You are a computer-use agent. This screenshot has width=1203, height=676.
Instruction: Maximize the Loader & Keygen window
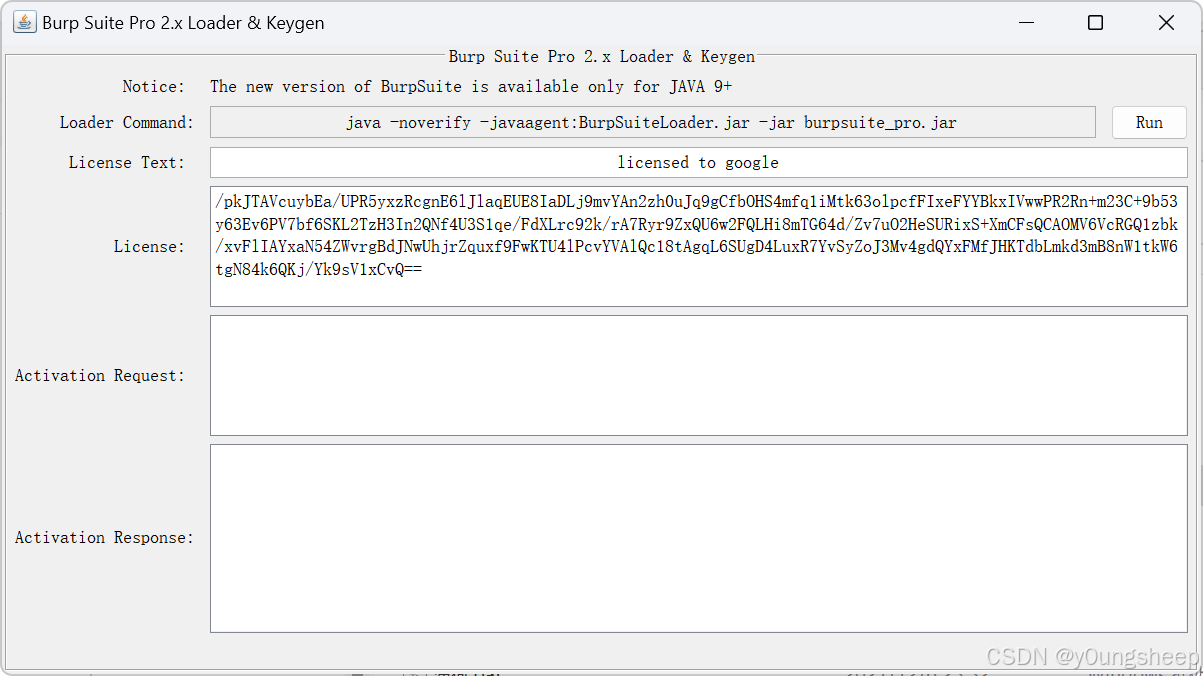click(x=1095, y=23)
